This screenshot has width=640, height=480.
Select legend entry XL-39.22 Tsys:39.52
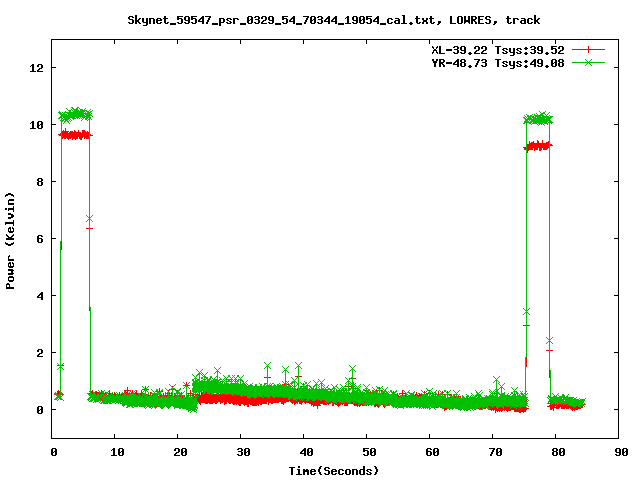tap(498, 50)
